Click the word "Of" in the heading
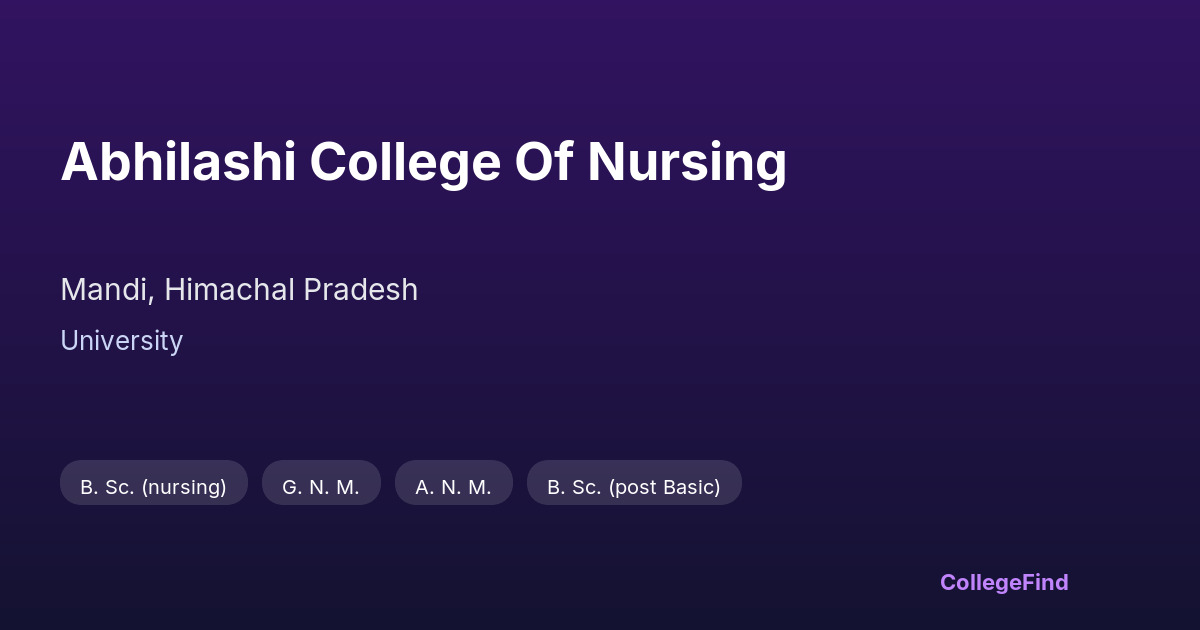Viewport: 1200px width, 630px height. pyautogui.click(x=543, y=162)
